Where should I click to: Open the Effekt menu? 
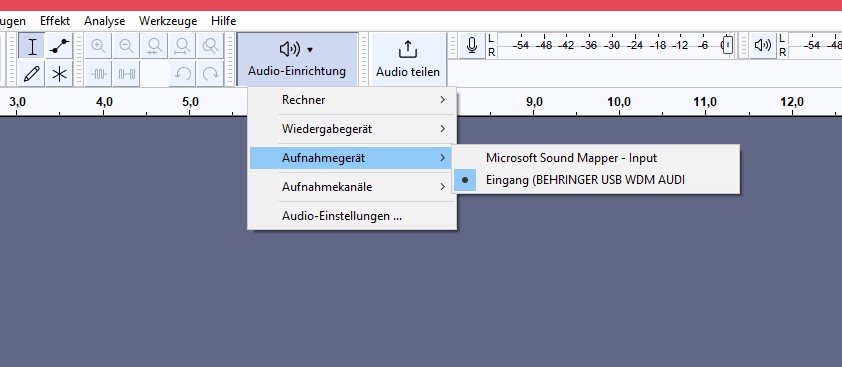[55, 21]
